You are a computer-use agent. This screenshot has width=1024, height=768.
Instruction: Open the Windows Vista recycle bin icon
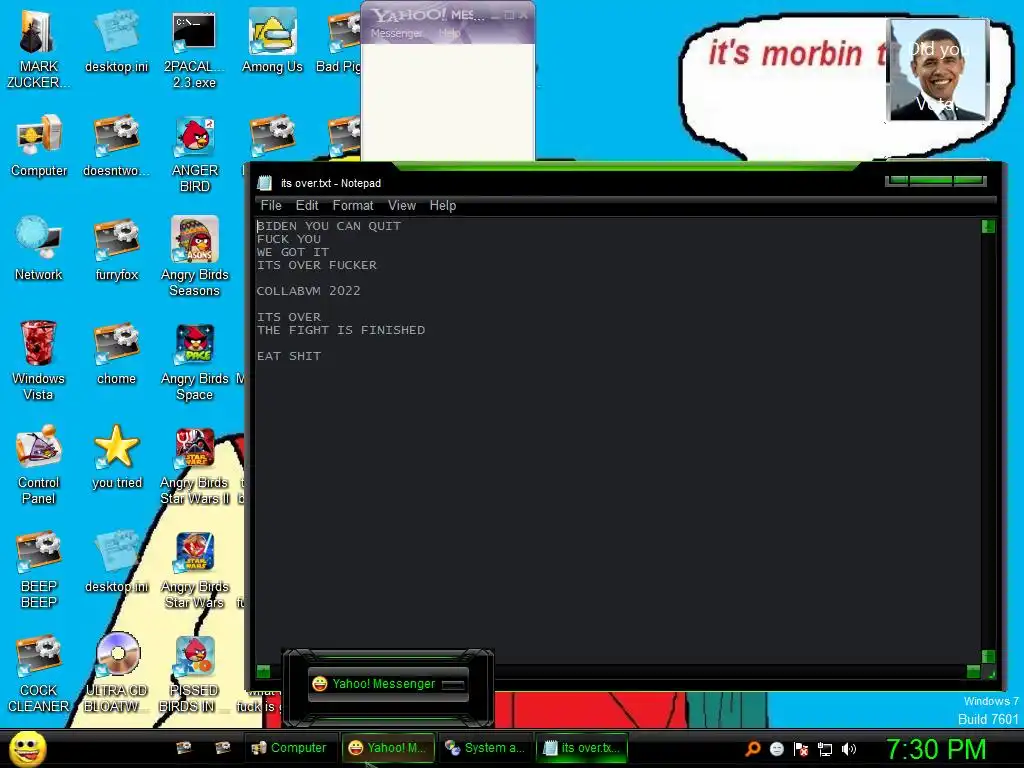pos(38,361)
